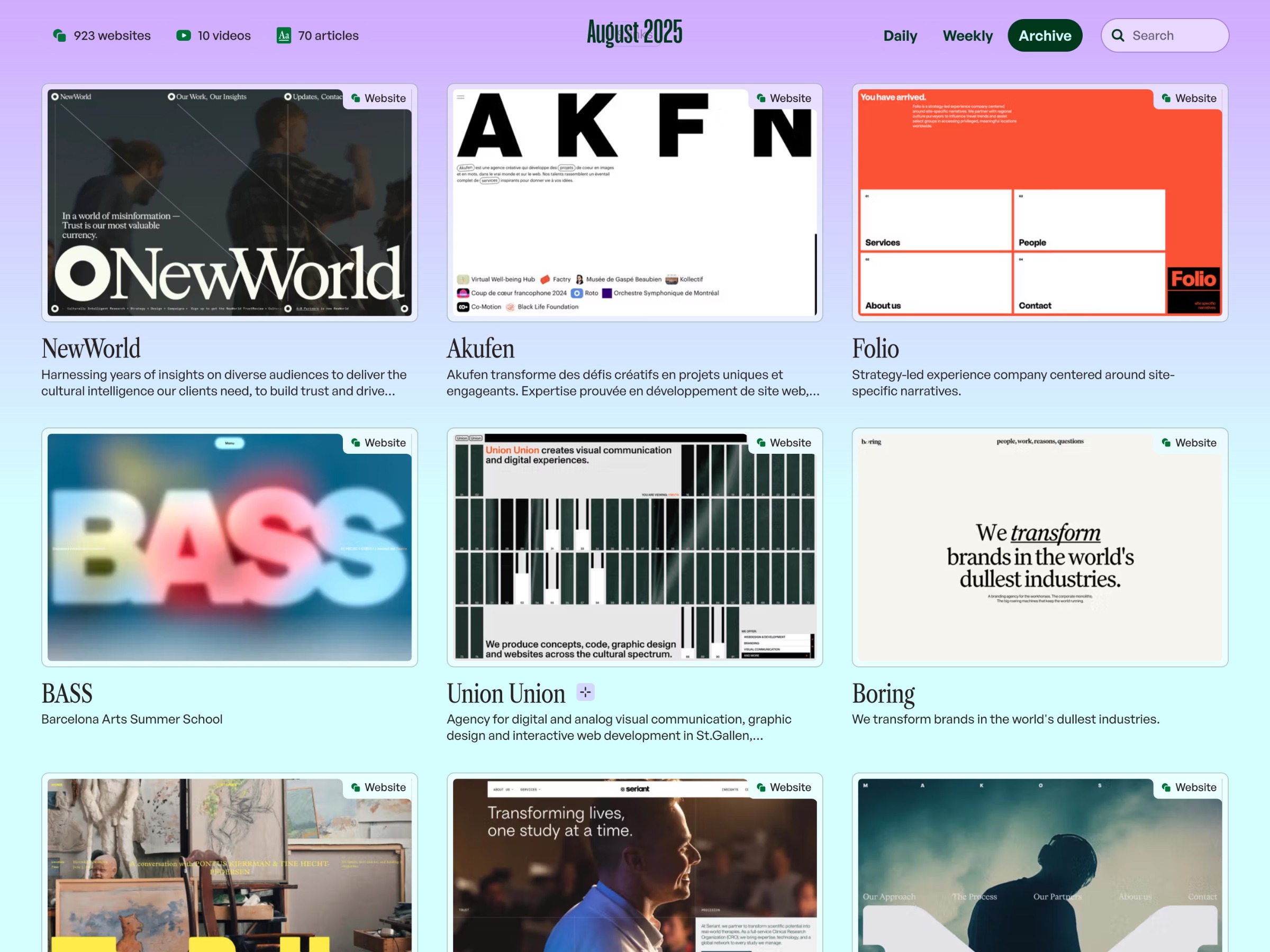The width and height of the screenshot is (1270, 952).
Task: Click the Website badge on Folio card
Action: coord(1190,98)
